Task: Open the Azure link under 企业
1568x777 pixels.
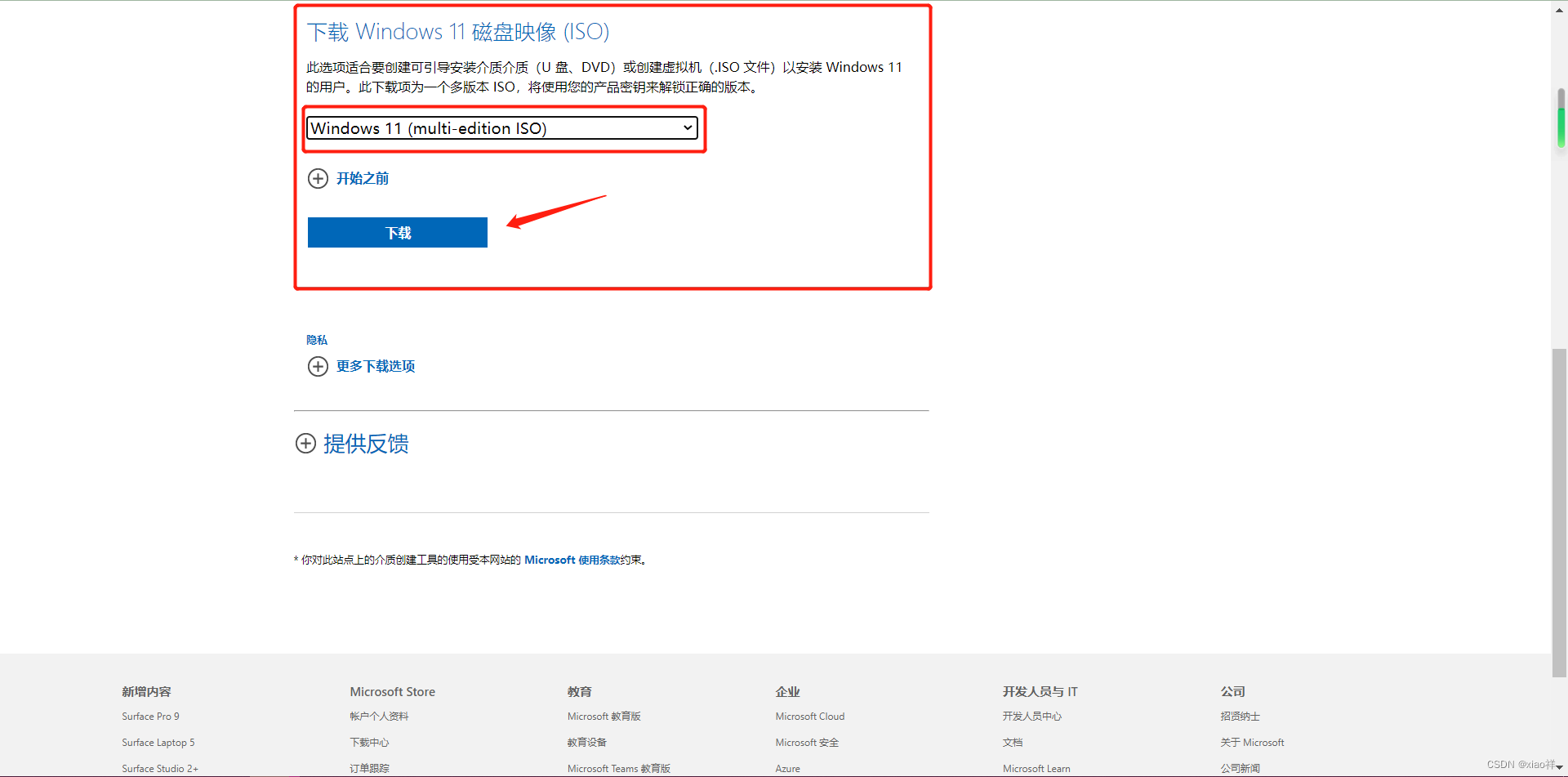Action: point(787,768)
